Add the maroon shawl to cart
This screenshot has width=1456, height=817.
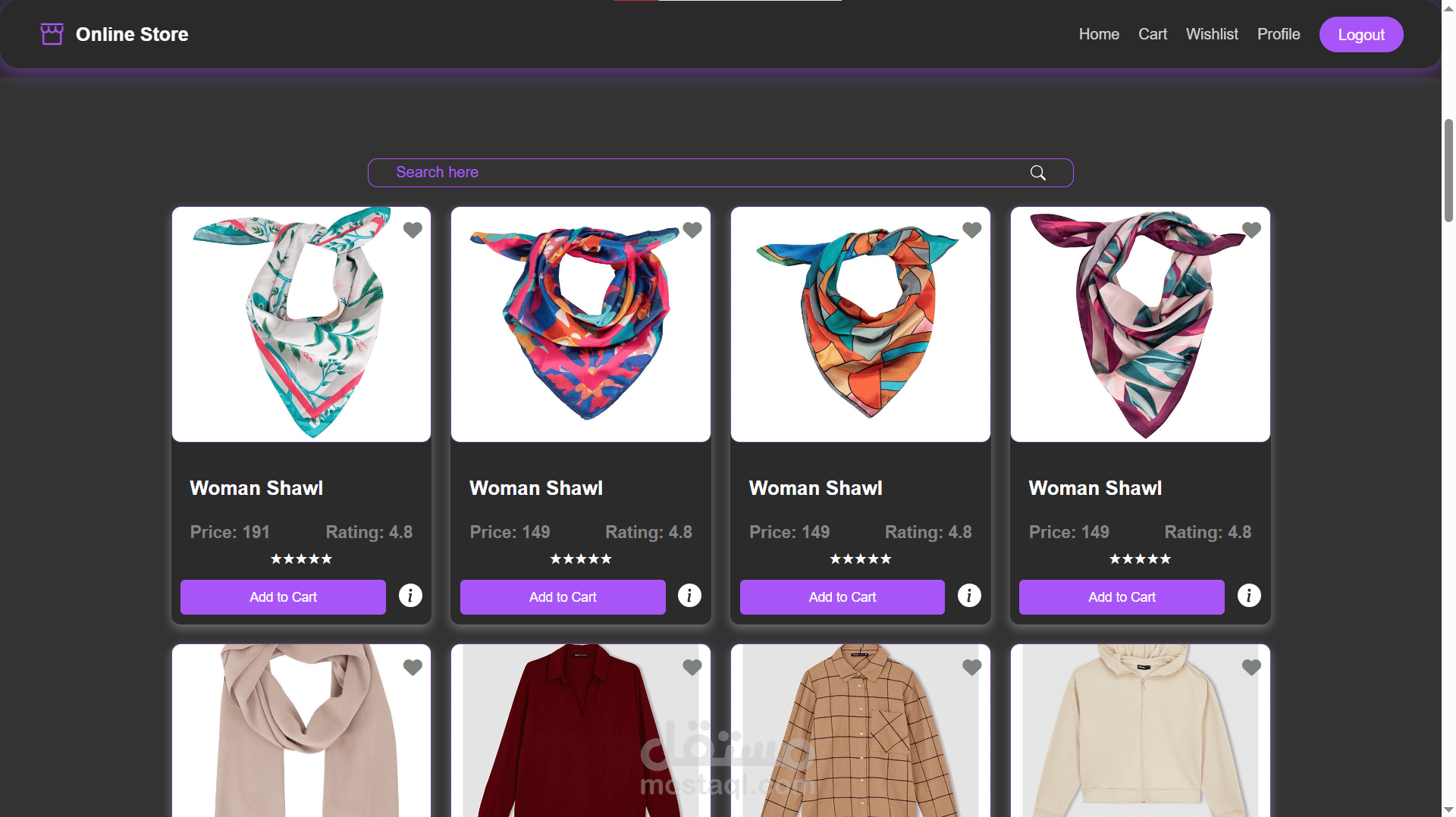1122,597
